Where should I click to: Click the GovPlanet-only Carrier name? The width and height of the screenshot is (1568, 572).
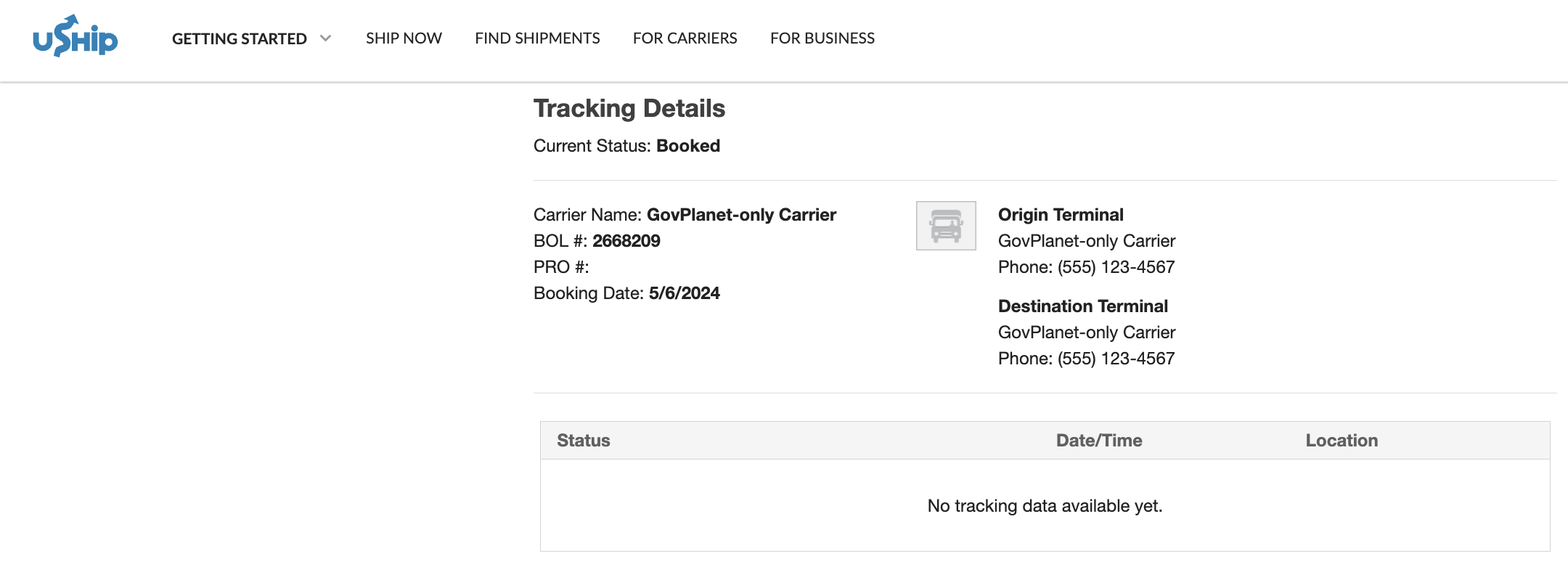[741, 215]
